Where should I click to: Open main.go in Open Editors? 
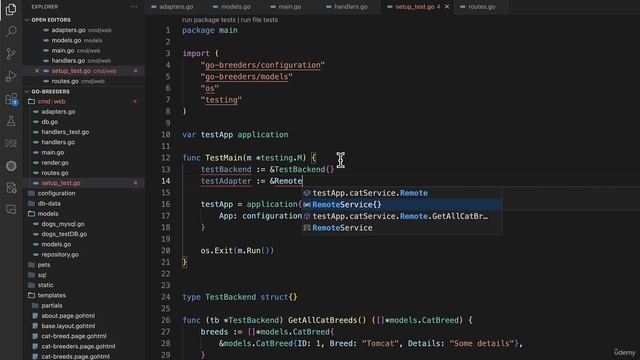click(62, 50)
